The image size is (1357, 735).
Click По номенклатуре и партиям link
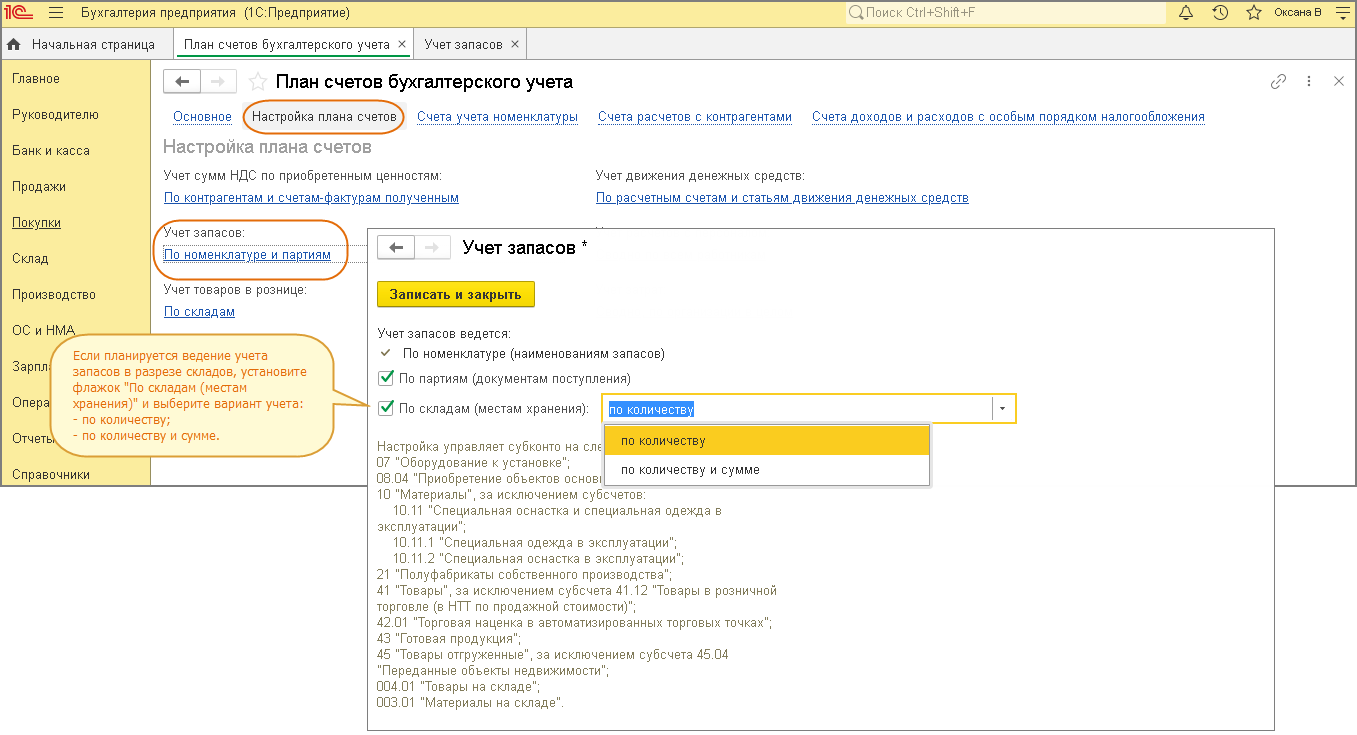247,255
